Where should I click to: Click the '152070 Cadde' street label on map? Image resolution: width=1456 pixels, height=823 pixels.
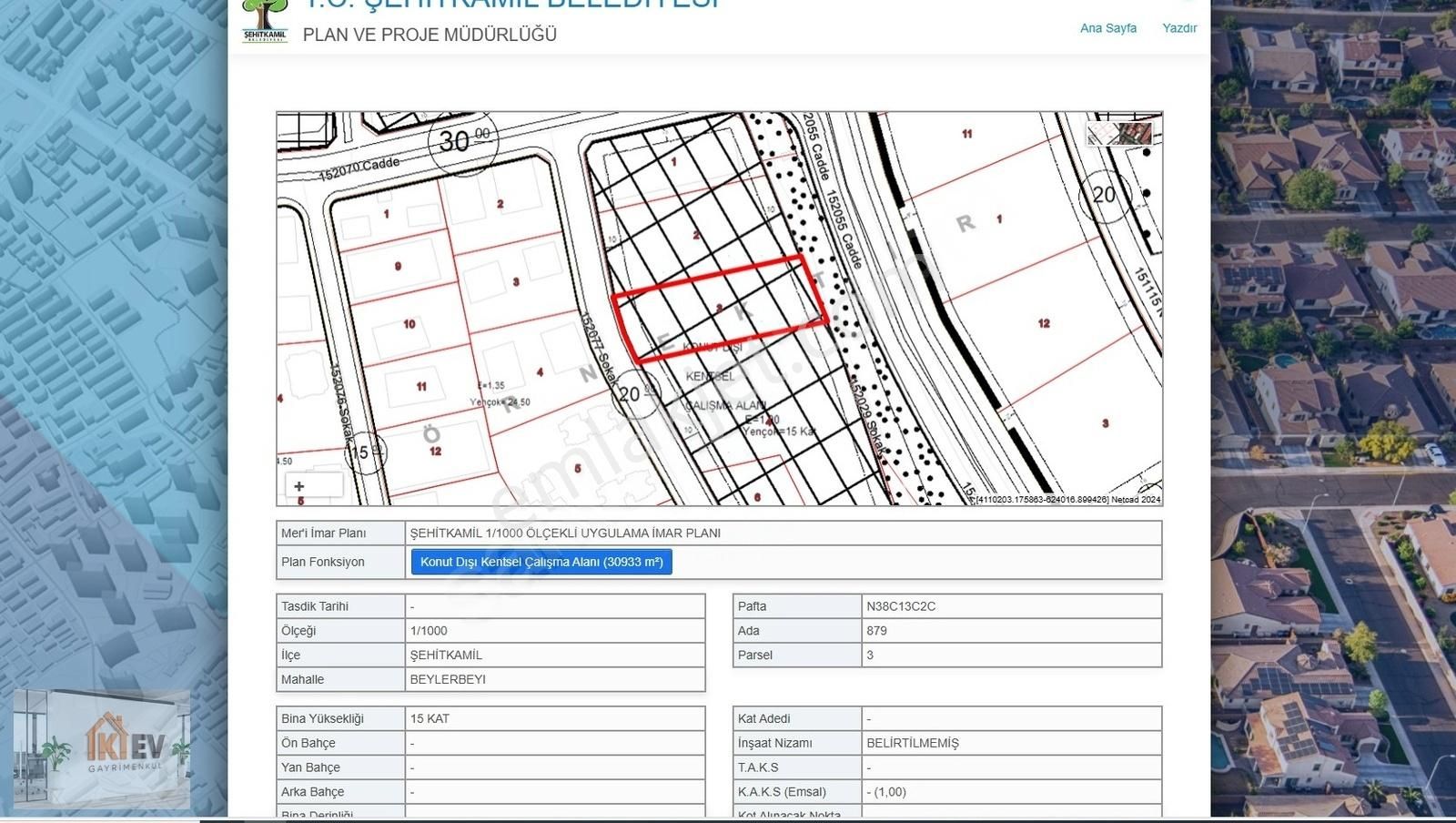point(359,169)
